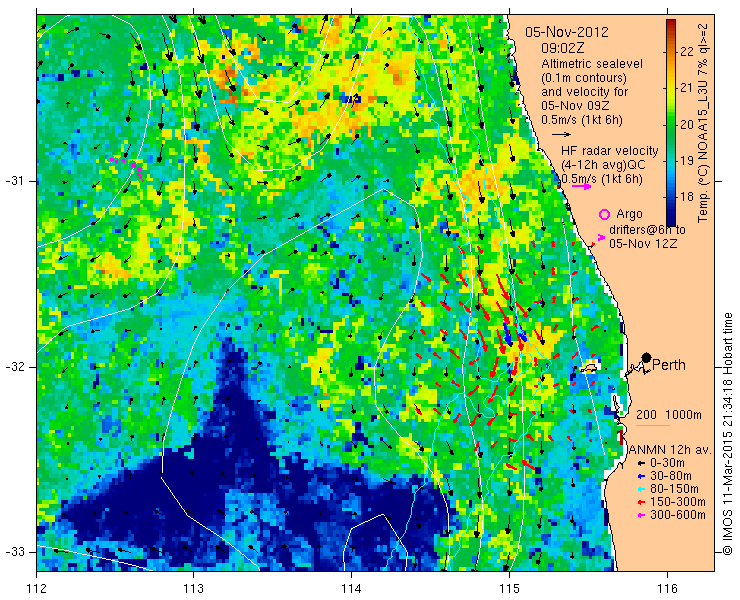Click the '150-300m' legend text
Image resolution: width=740 pixels, height=600 pixels.
tap(678, 502)
